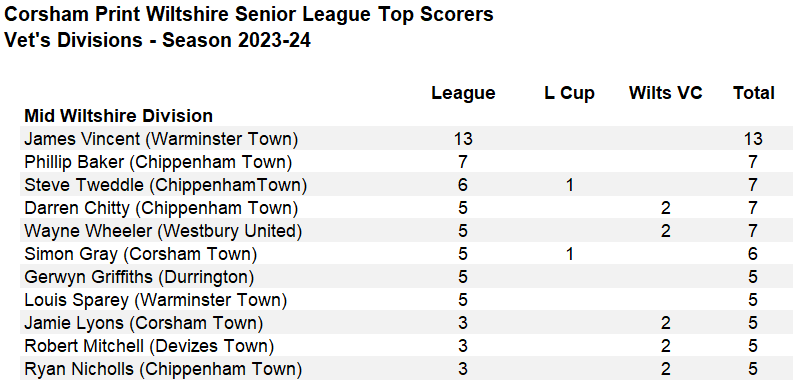Select the Mid Wiltshire Division heading
The height and width of the screenshot is (380, 793).
119,116
